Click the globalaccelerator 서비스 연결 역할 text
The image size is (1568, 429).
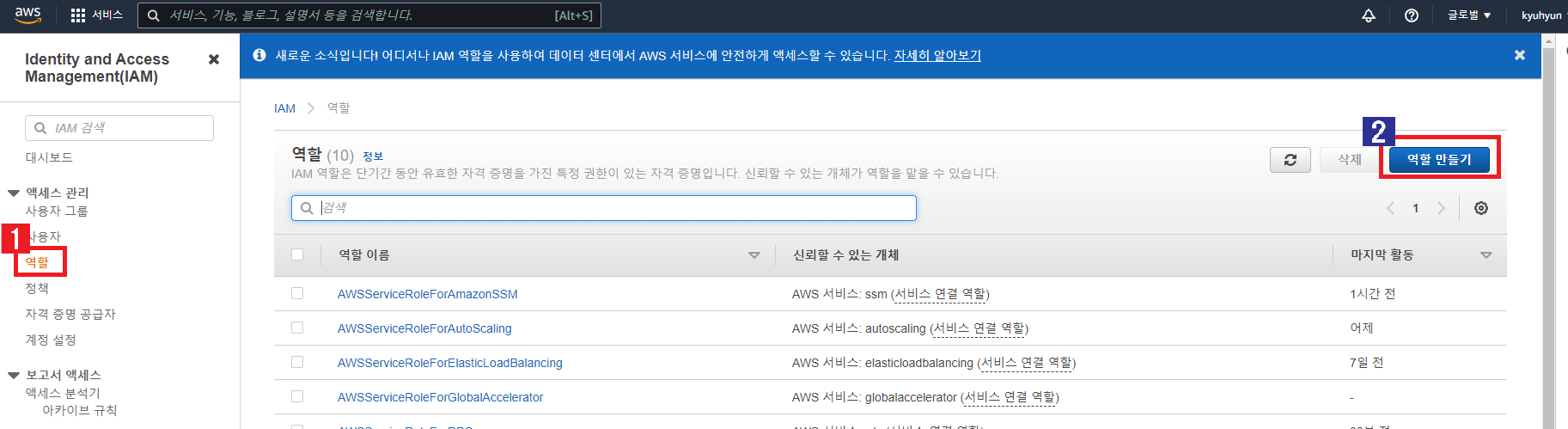(1010, 397)
